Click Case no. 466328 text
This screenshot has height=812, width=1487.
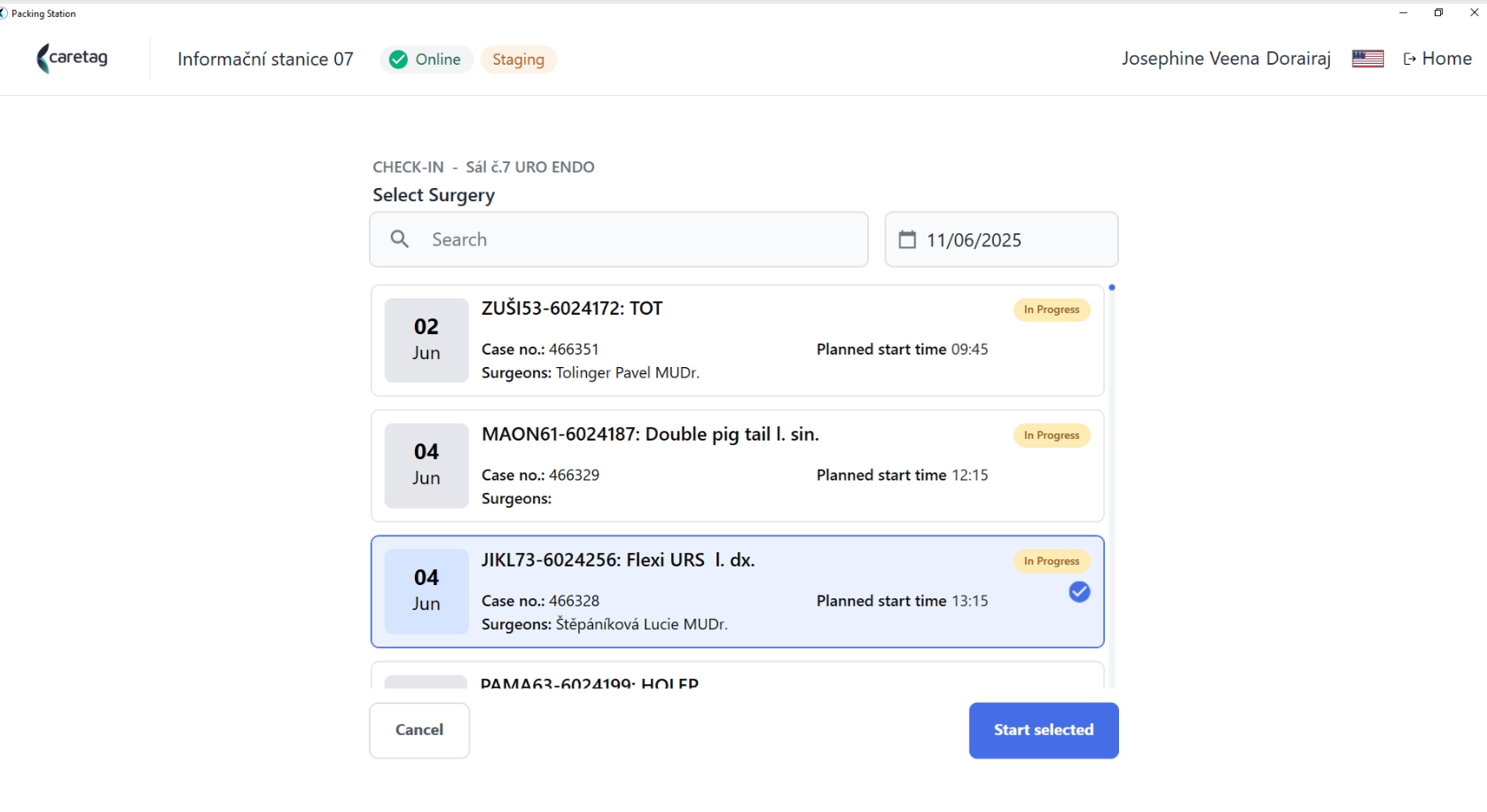coord(540,601)
